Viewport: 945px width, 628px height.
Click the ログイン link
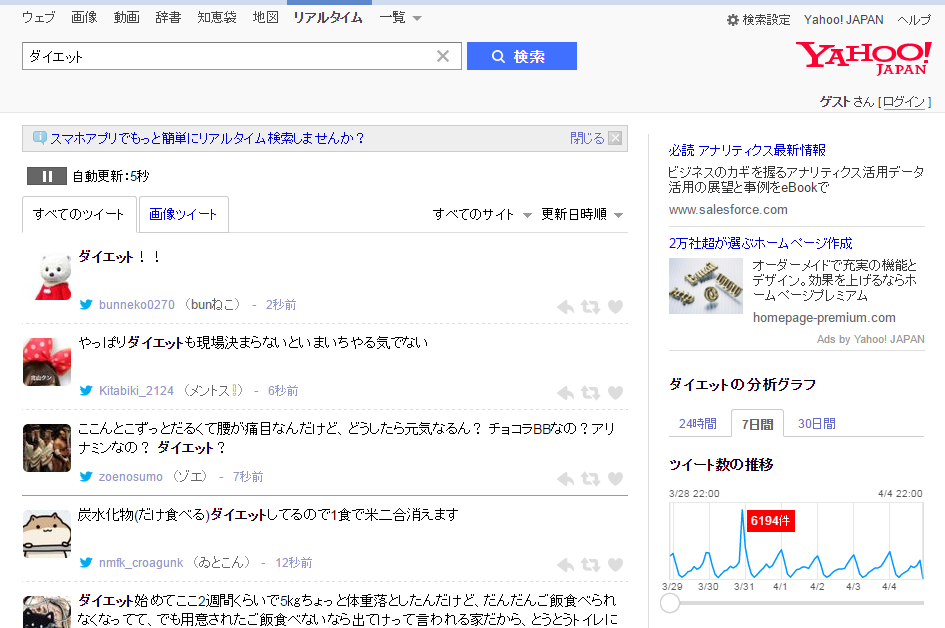(903, 102)
